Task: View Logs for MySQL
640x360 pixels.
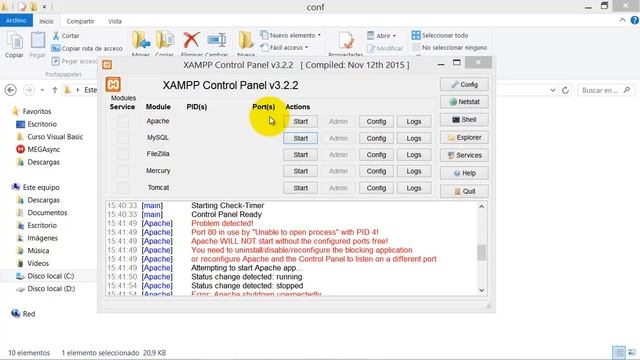Action: [x=414, y=138]
